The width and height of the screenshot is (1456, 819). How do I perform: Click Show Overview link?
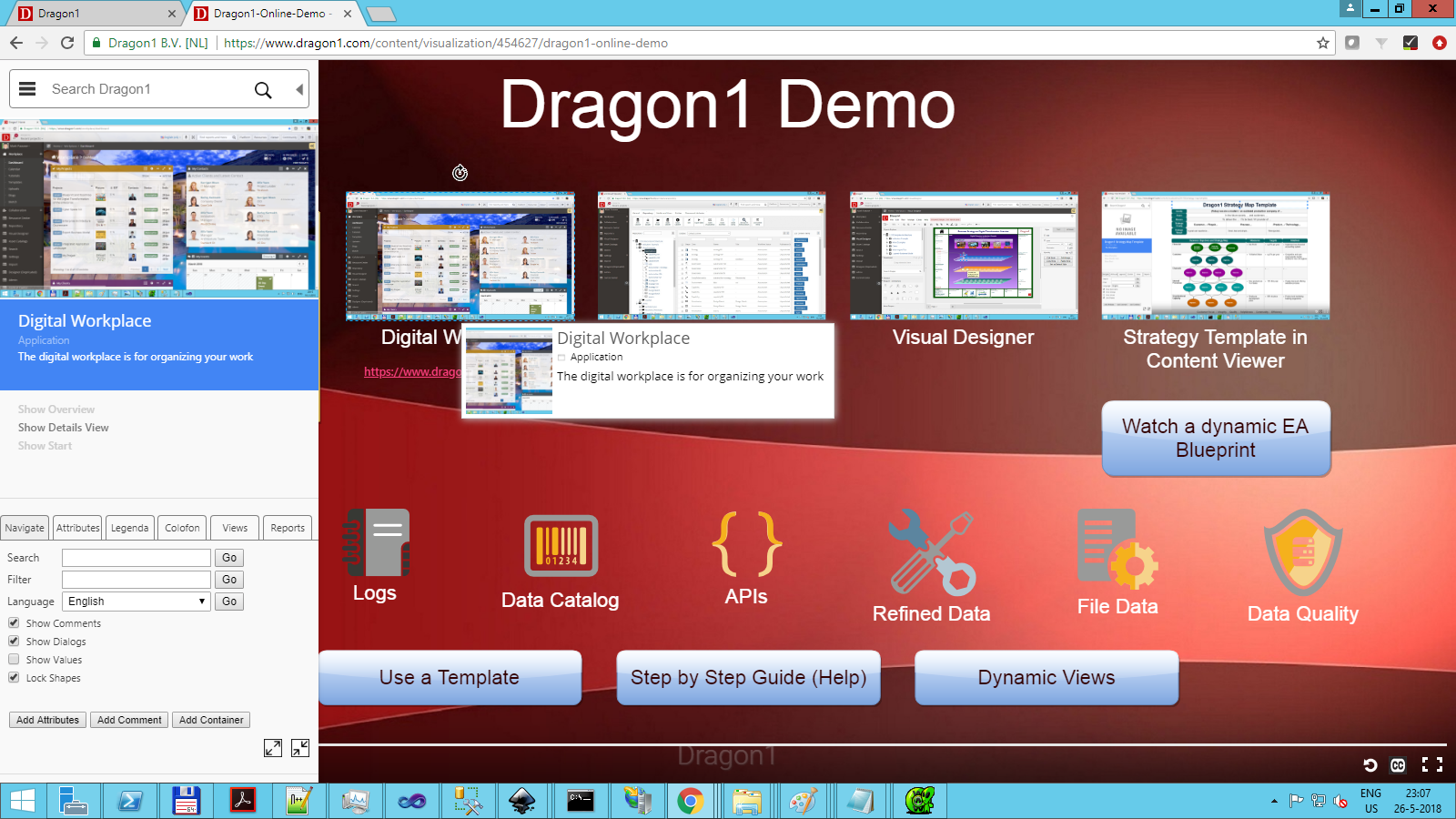(x=56, y=409)
